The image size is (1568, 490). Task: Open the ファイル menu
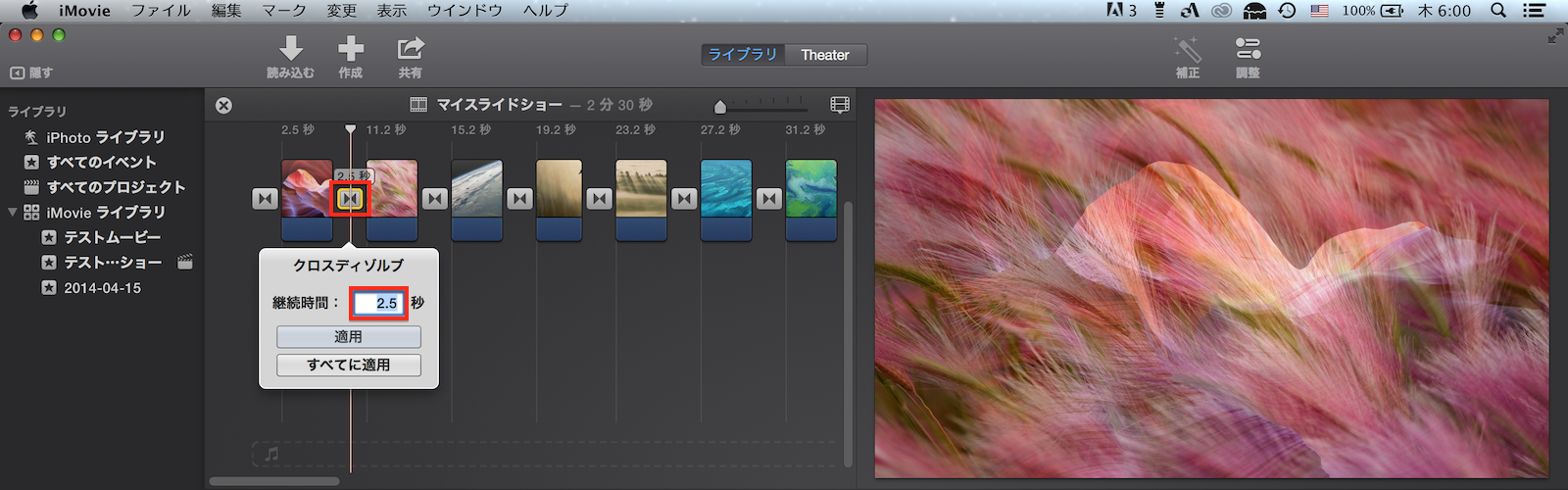(161, 11)
